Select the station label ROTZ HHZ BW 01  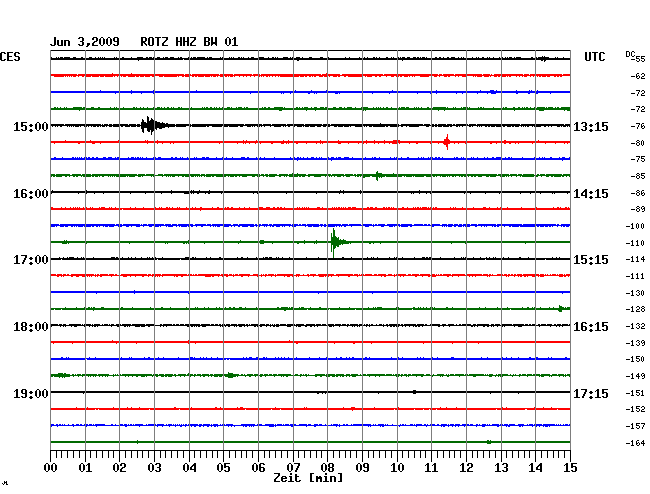click(189, 42)
